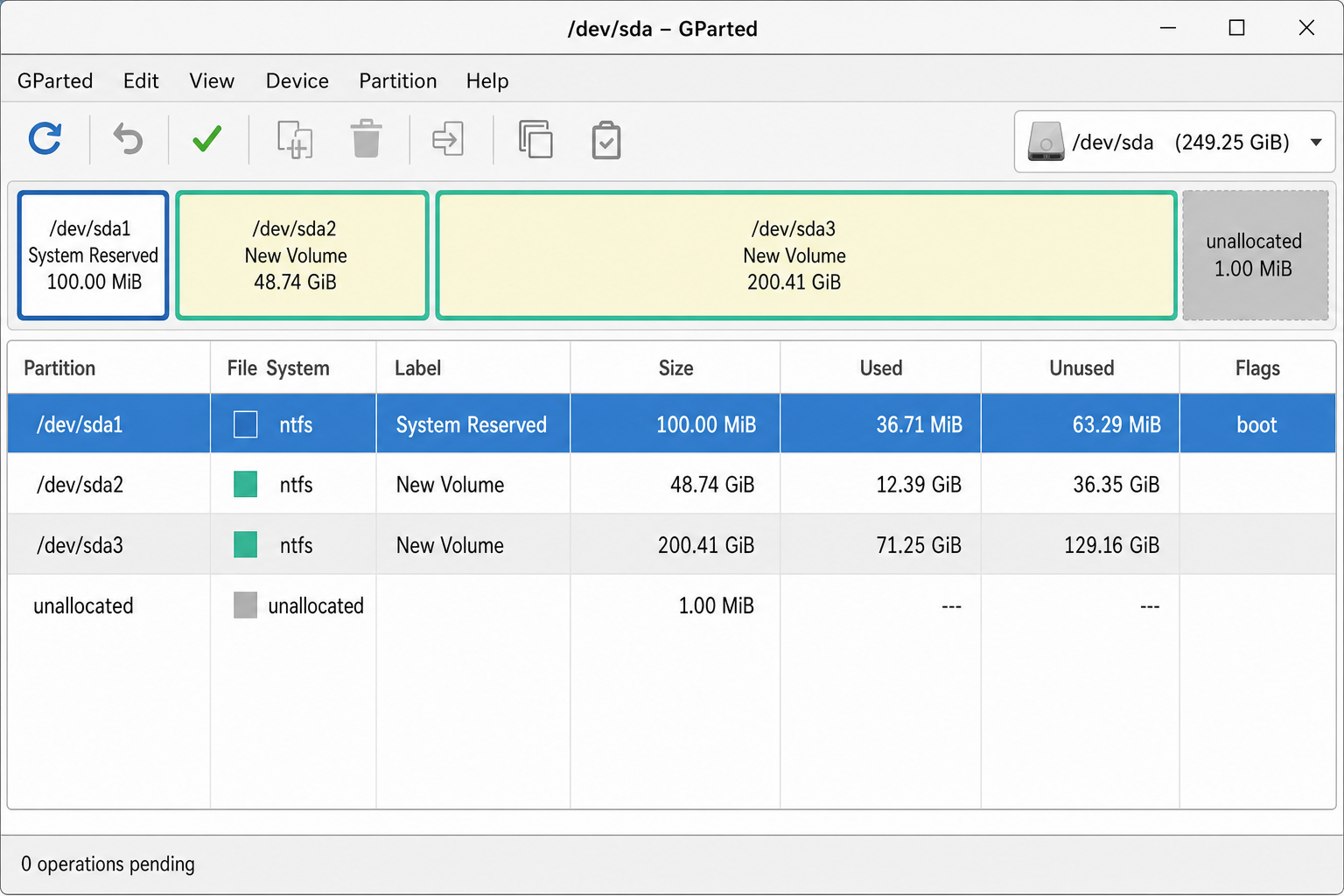Click the Flags column header
This screenshot has width=1344, height=896.
(x=1257, y=368)
